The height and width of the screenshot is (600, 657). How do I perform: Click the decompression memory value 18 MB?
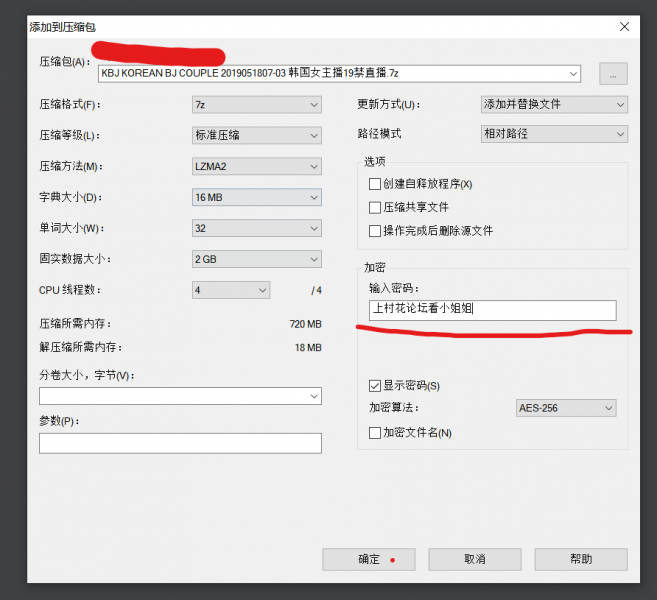[308, 348]
